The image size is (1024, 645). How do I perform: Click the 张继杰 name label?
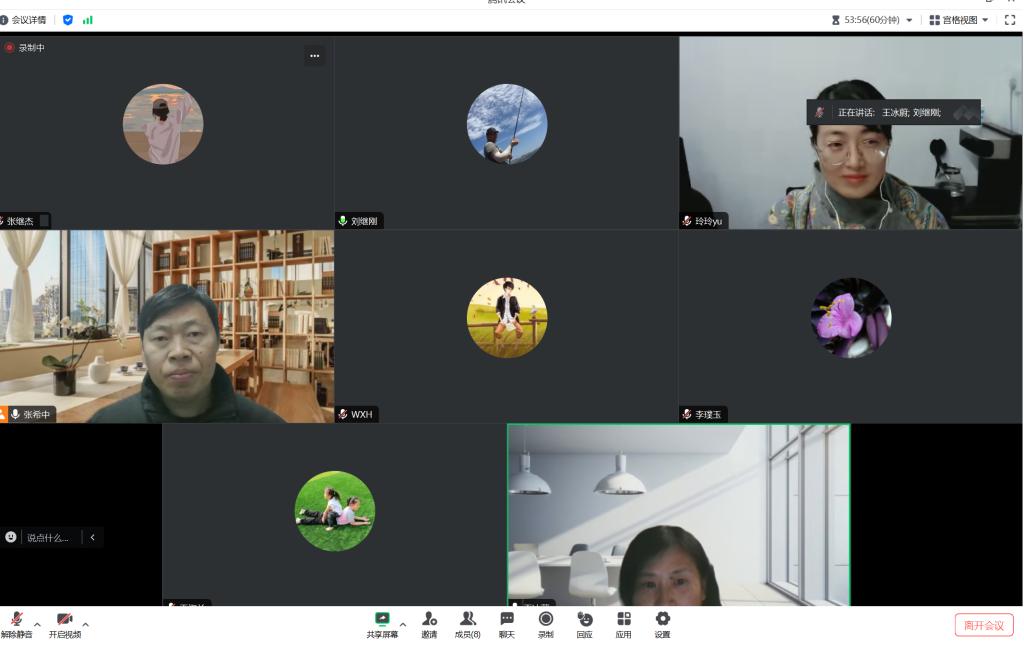click(x=20, y=221)
